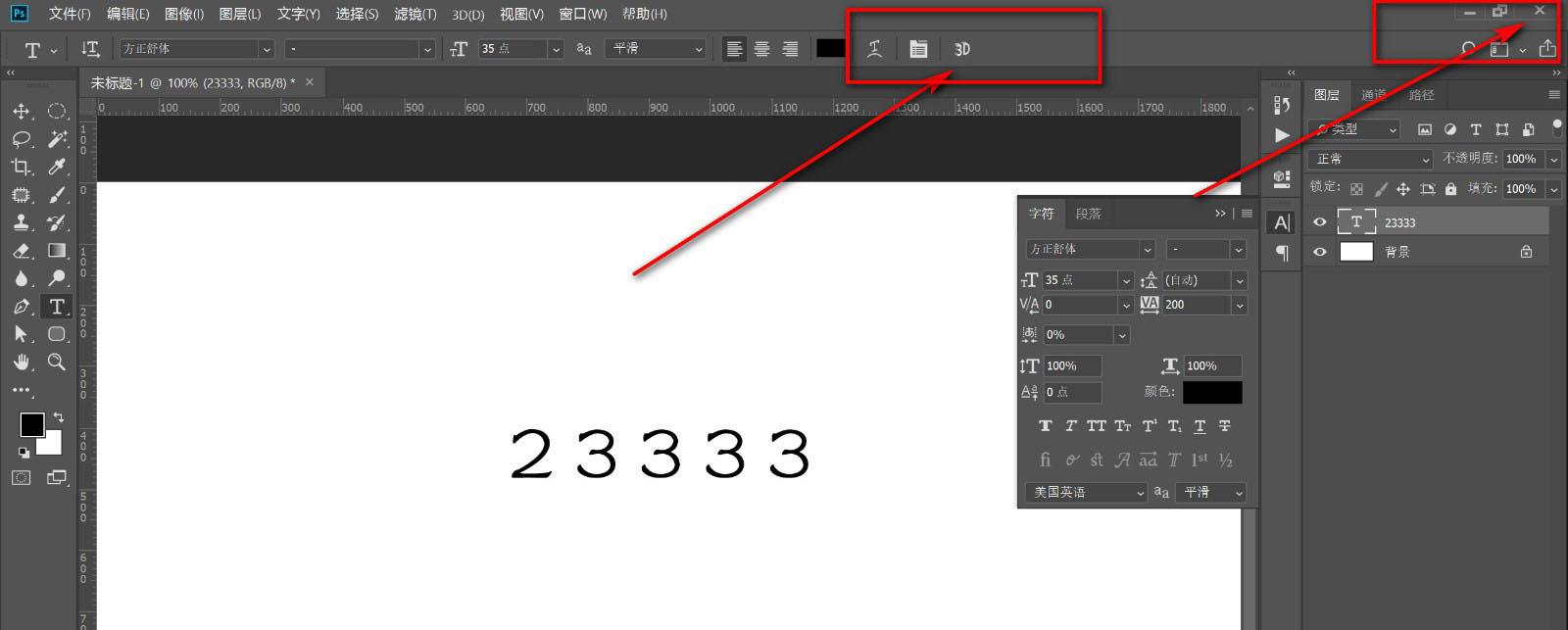Image resolution: width=1568 pixels, height=630 pixels.
Task: Open the 滤镜(T) menu
Action: (416, 14)
